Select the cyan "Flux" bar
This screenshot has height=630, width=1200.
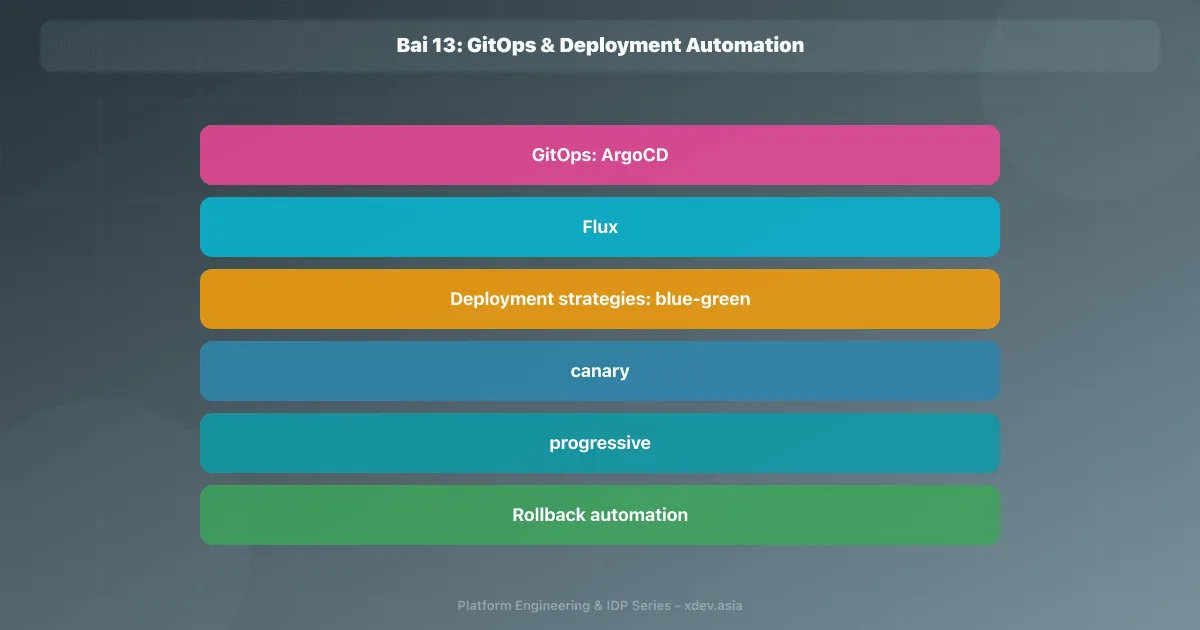click(x=600, y=227)
